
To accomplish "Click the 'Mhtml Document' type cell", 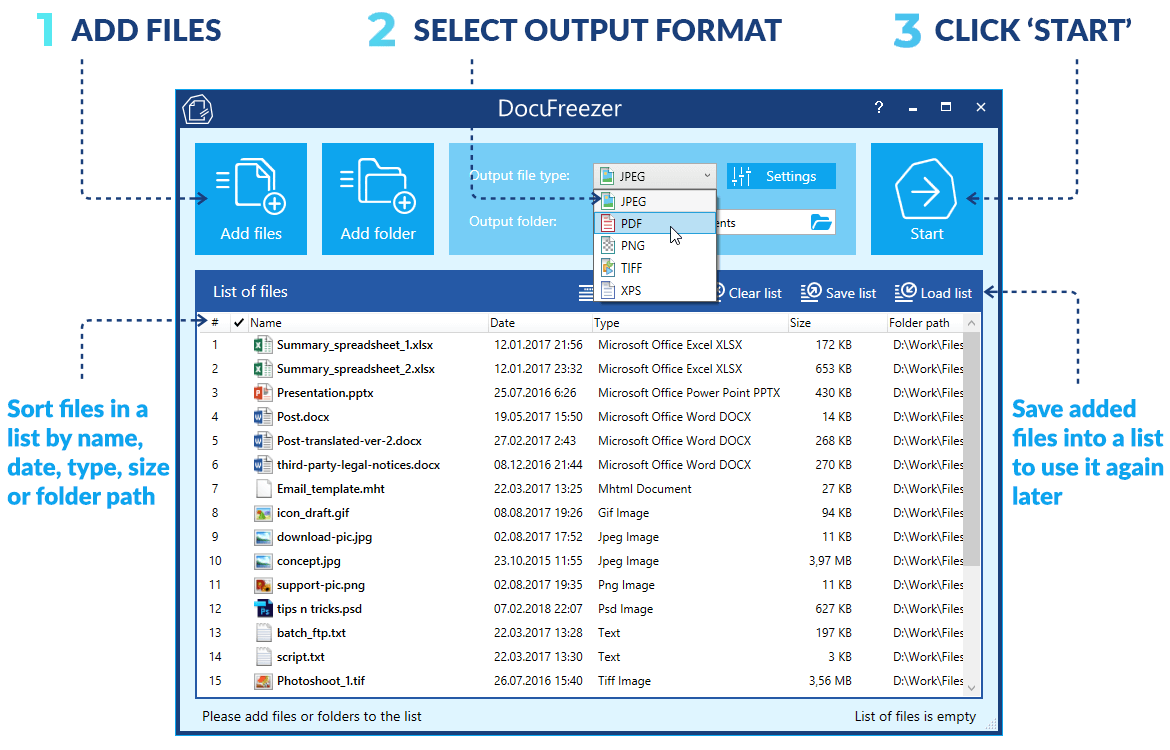I will 645,489.
